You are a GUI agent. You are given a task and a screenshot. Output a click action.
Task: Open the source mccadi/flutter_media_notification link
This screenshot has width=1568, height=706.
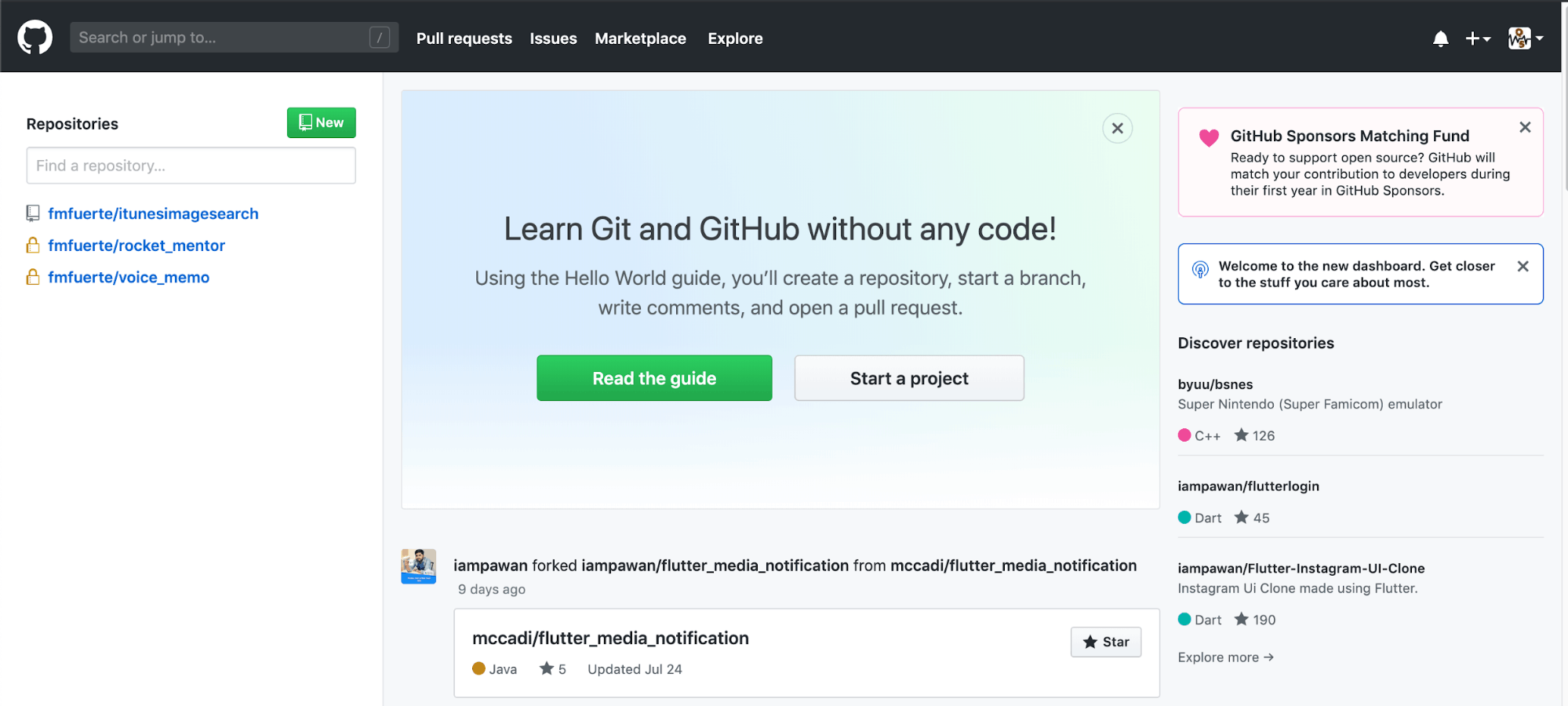(1013, 566)
